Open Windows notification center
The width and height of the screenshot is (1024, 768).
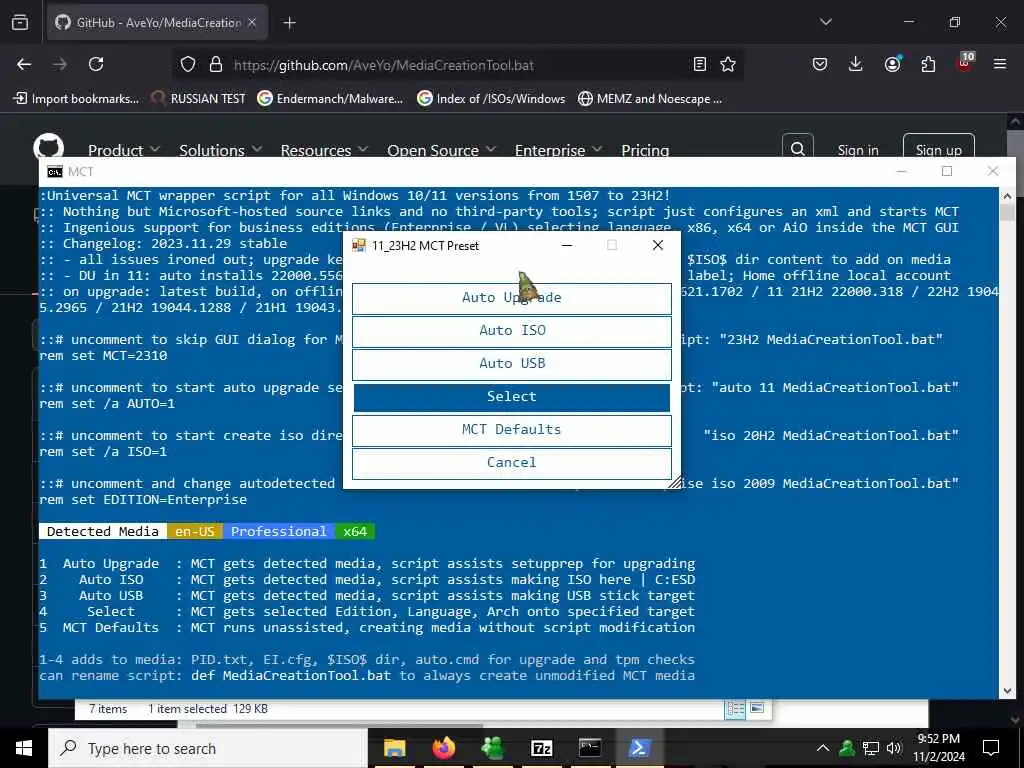[x=991, y=748]
